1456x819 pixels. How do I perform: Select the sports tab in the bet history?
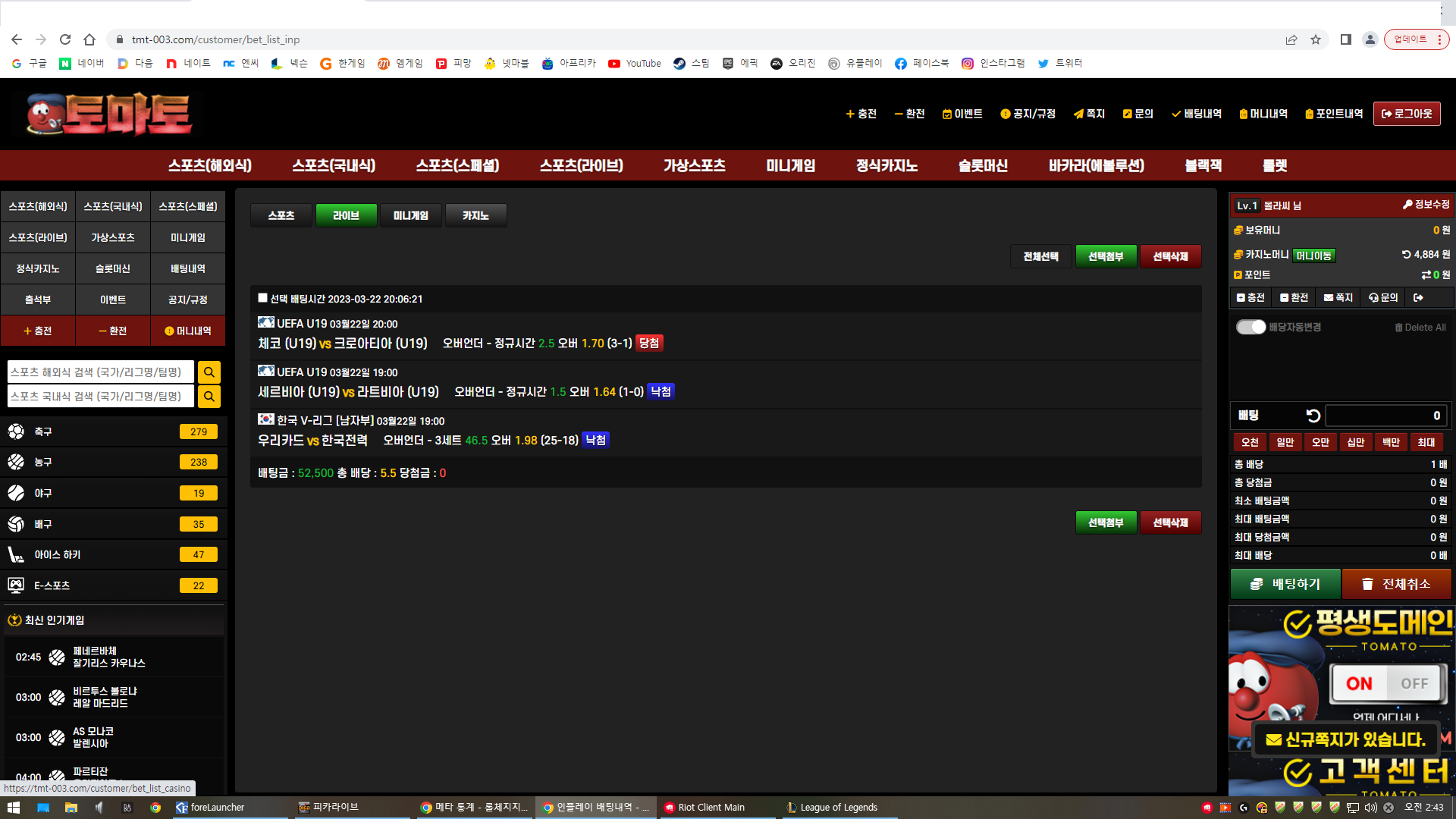pos(281,215)
